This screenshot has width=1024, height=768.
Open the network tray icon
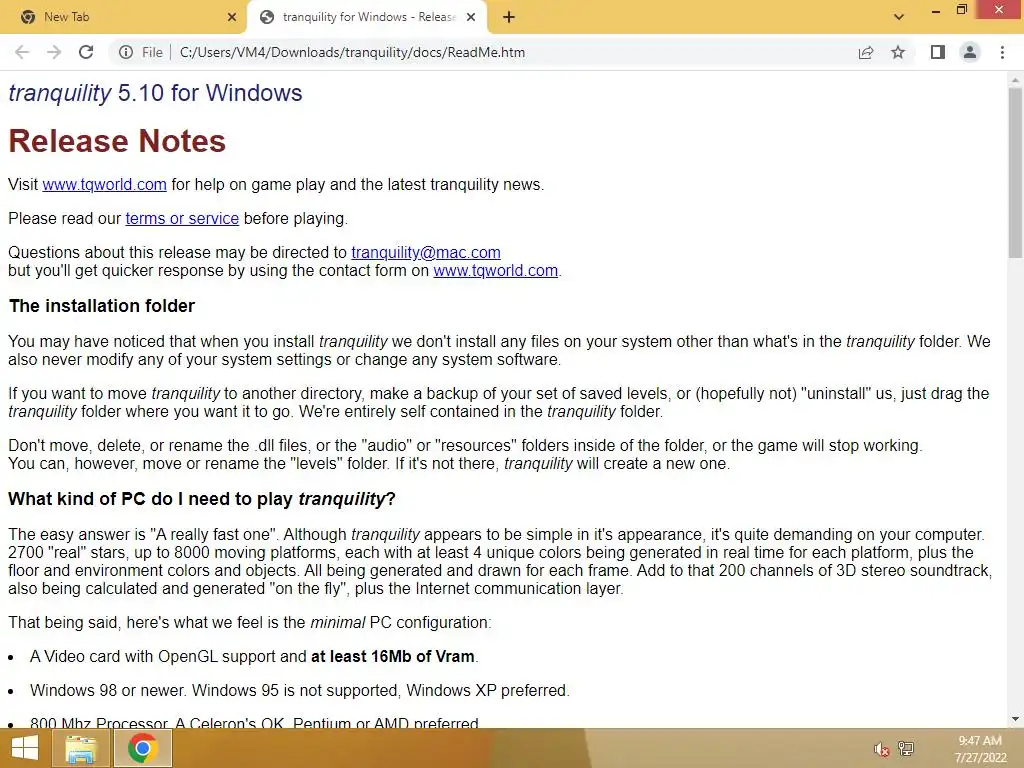point(906,748)
